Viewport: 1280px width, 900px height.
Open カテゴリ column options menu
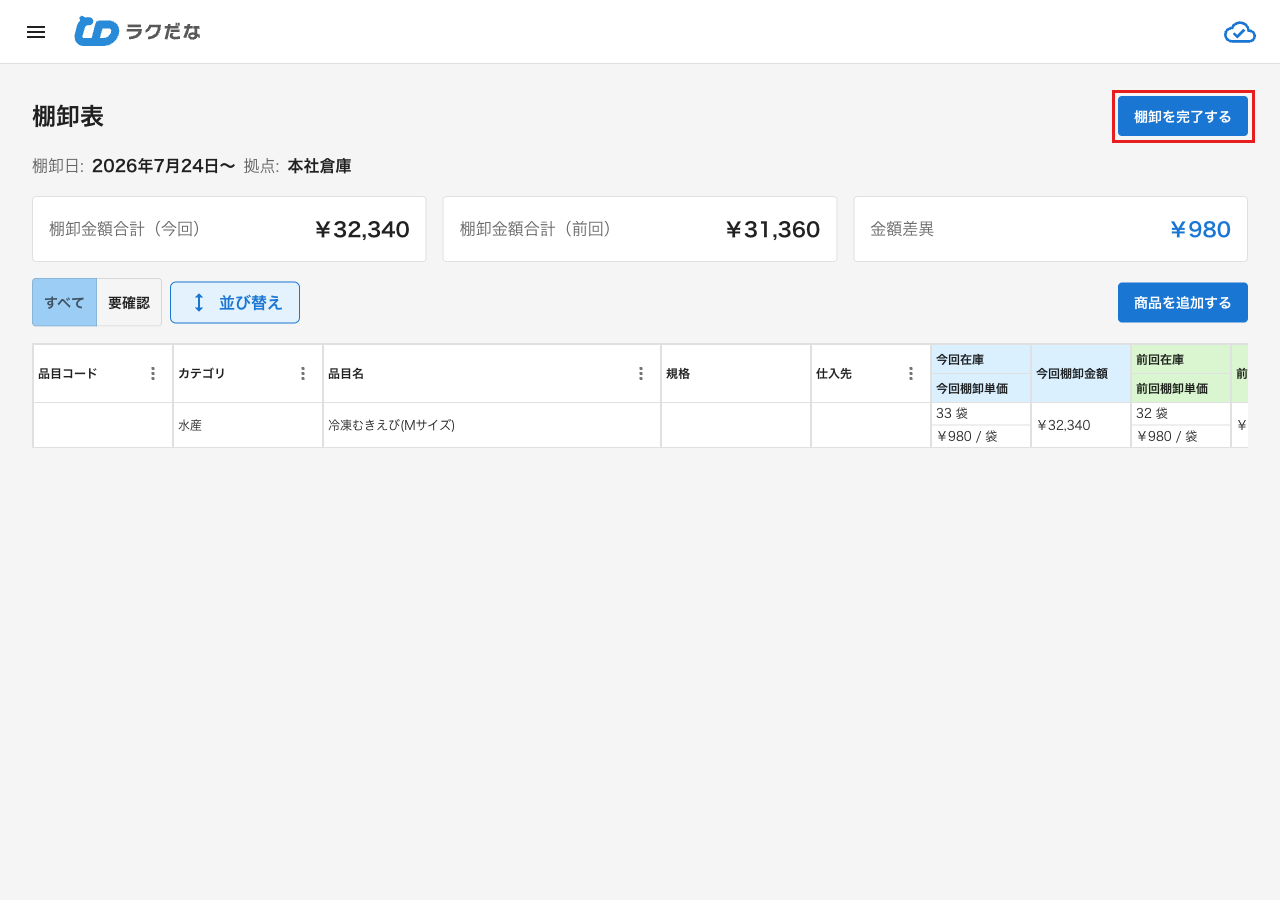click(303, 373)
